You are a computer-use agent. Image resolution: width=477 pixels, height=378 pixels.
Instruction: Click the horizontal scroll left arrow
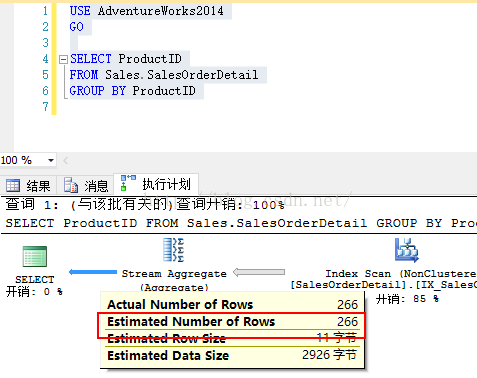click(66, 160)
